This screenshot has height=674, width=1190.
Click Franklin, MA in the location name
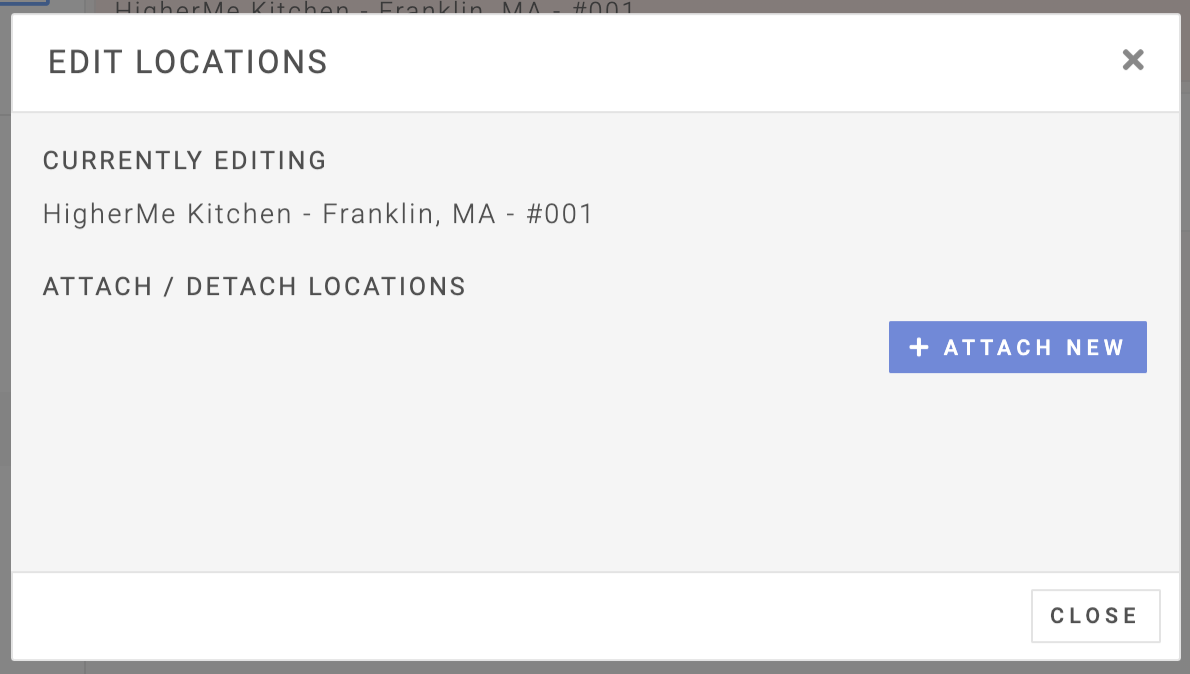409,214
